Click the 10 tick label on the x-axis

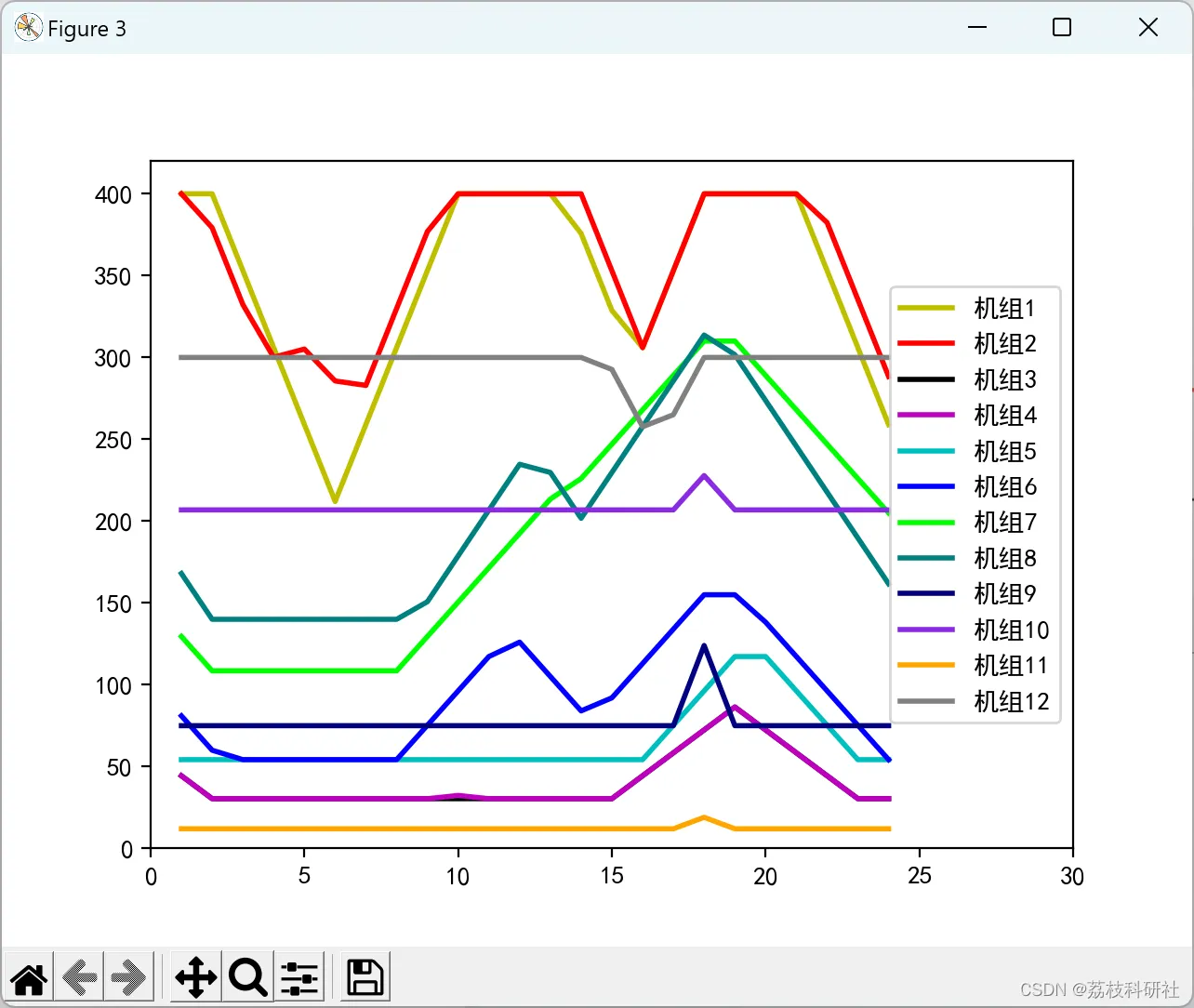(458, 876)
